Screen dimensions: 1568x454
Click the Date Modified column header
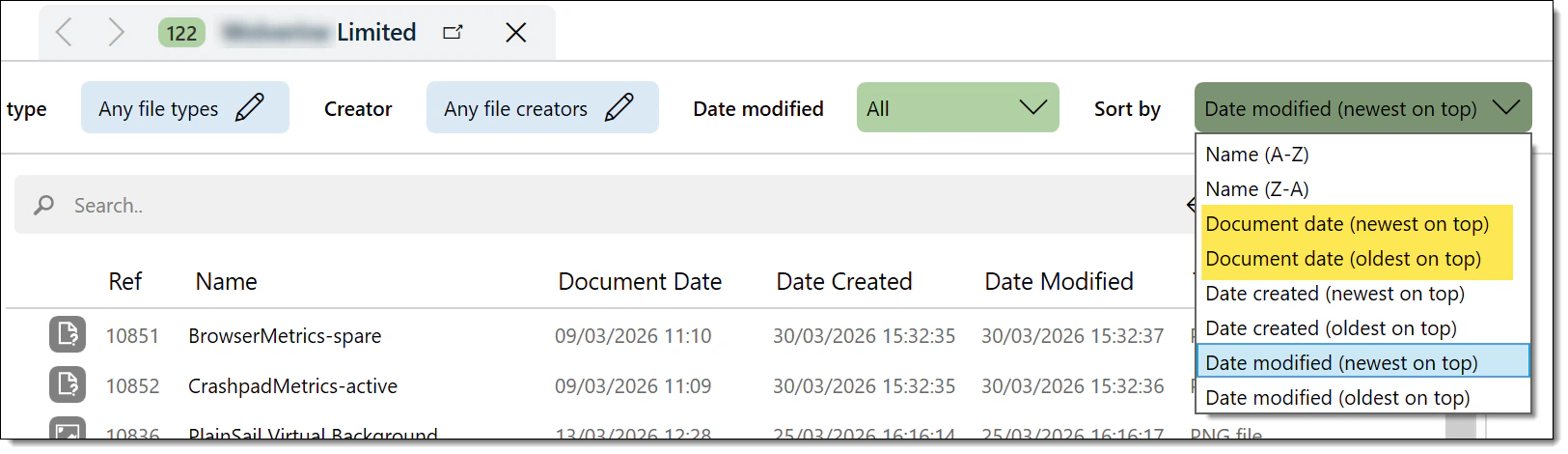(1059, 281)
